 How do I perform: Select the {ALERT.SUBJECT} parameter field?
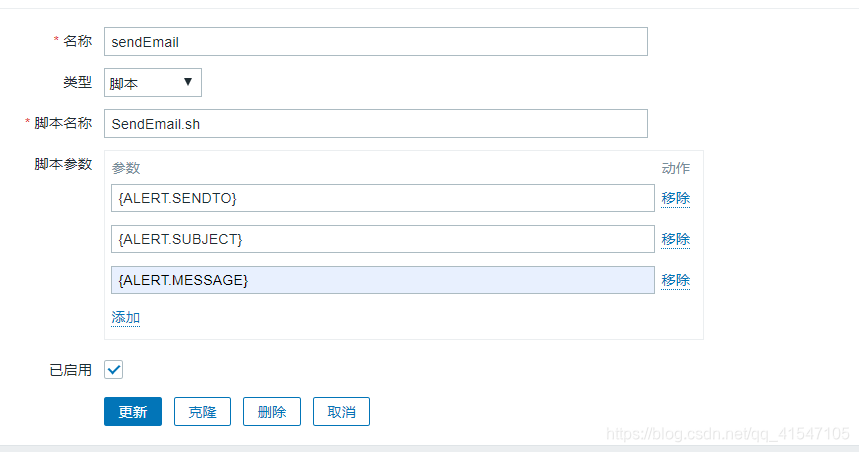coord(382,239)
